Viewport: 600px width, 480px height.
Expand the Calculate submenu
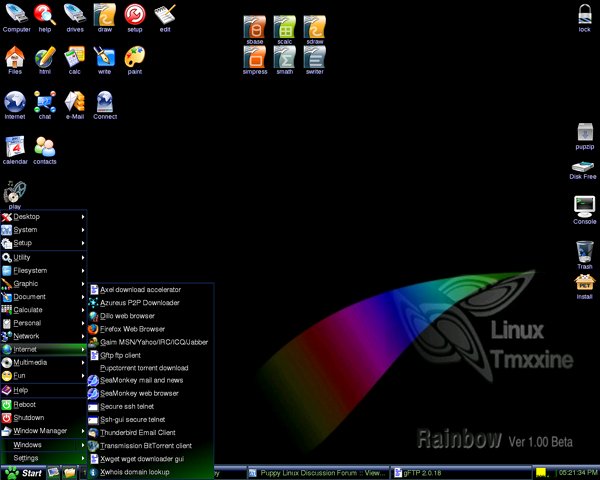43,310
